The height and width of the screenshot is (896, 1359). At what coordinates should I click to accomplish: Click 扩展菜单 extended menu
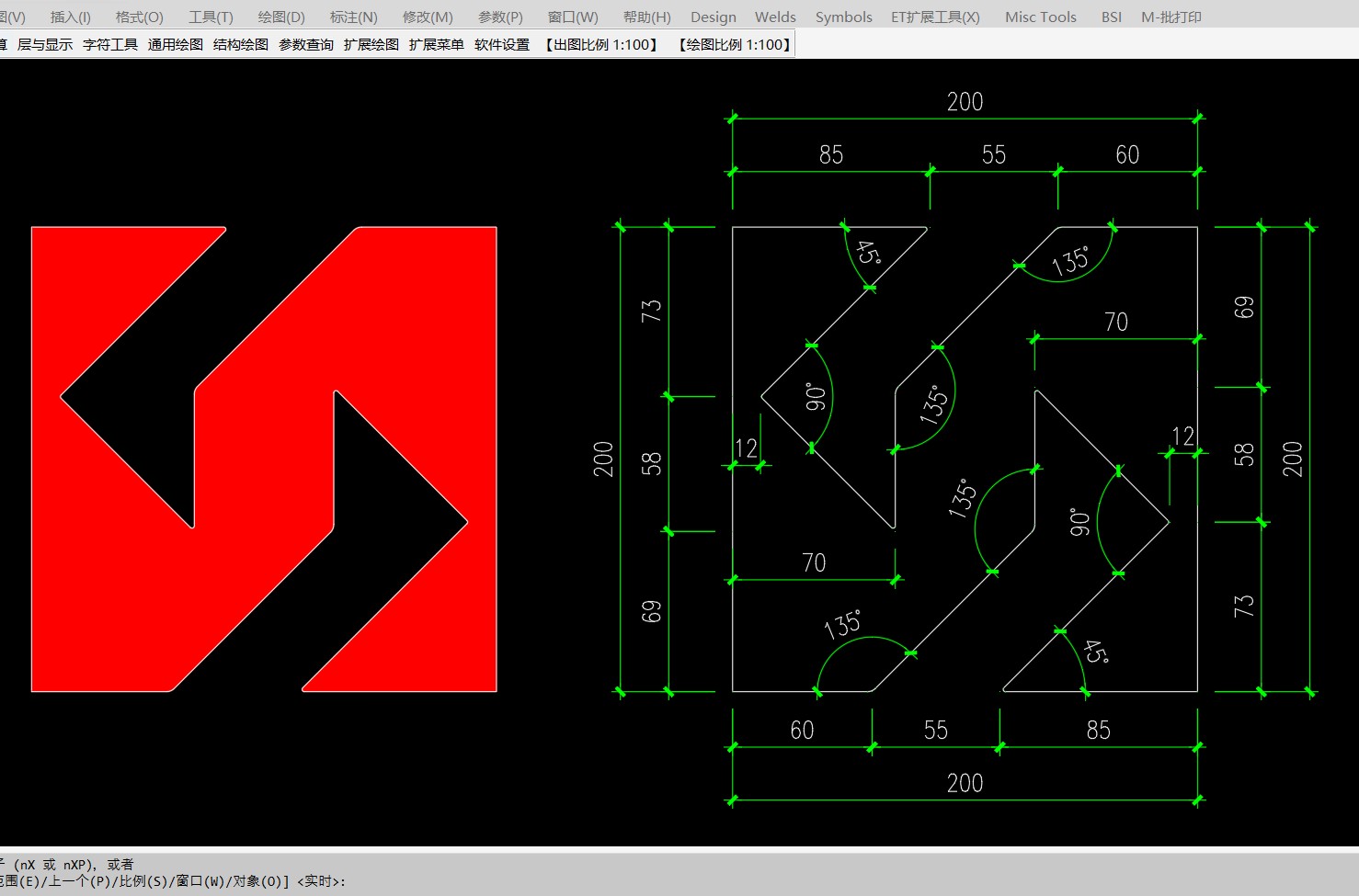pos(437,44)
